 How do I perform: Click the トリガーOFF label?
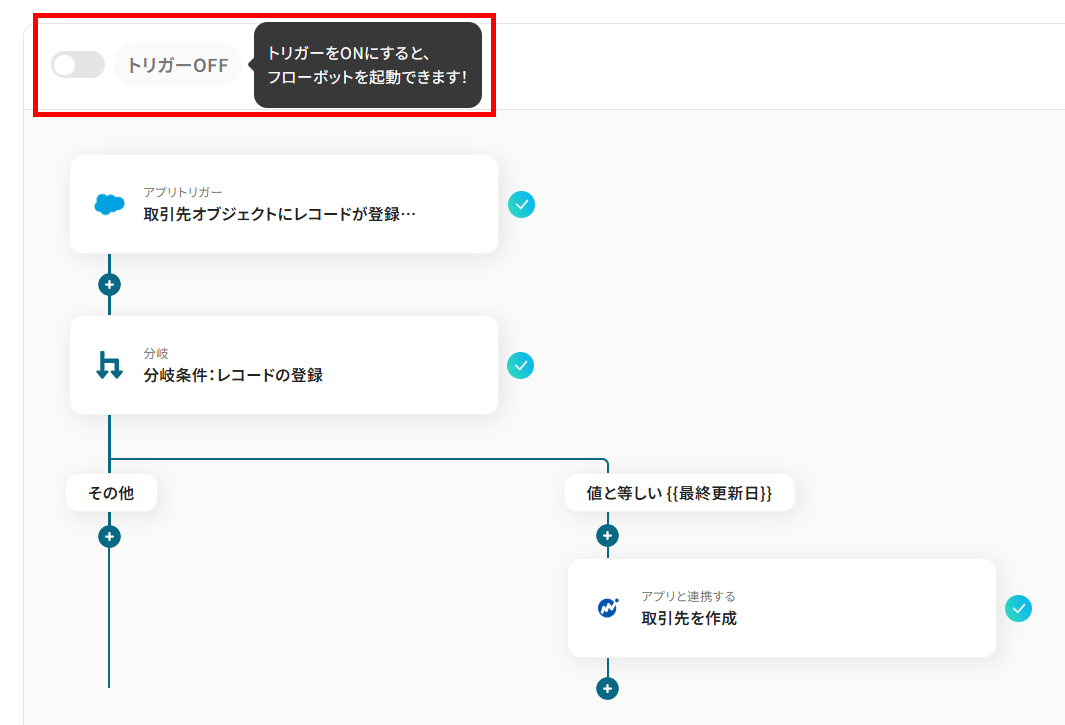coord(178,65)
